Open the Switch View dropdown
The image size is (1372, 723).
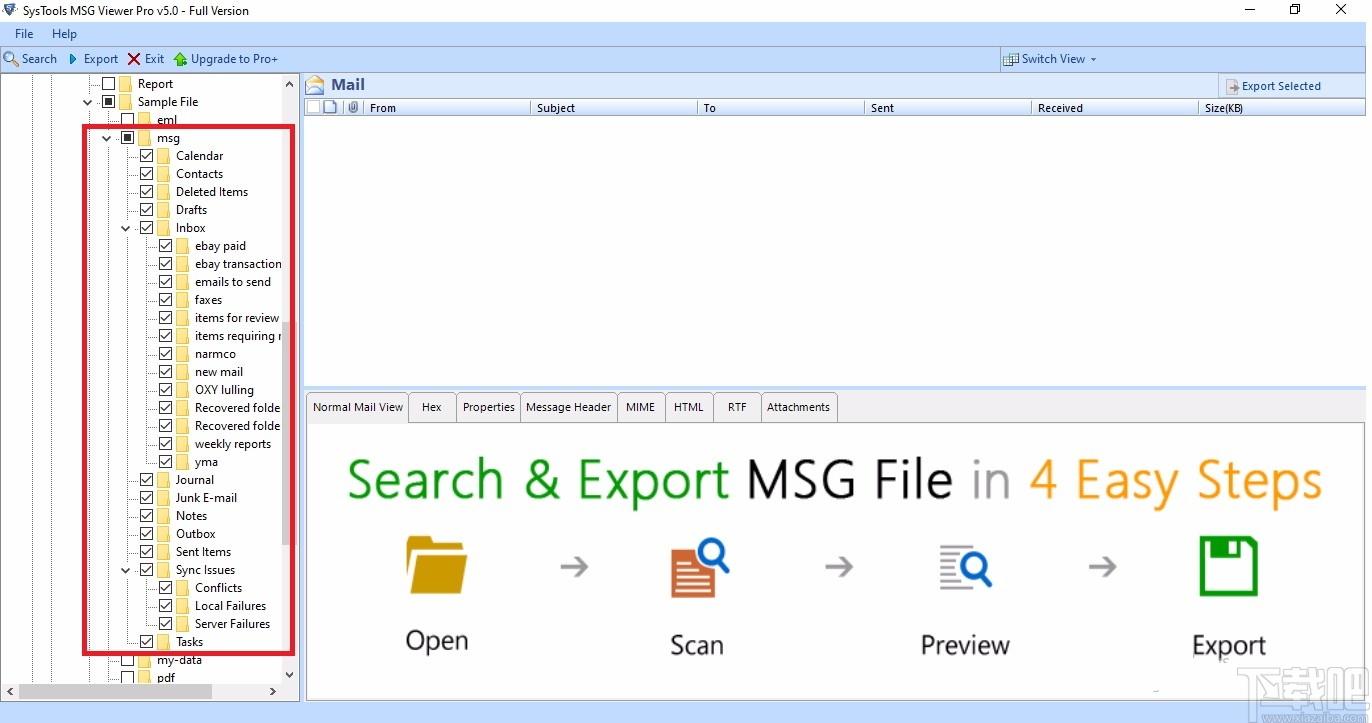point(1094,59)
